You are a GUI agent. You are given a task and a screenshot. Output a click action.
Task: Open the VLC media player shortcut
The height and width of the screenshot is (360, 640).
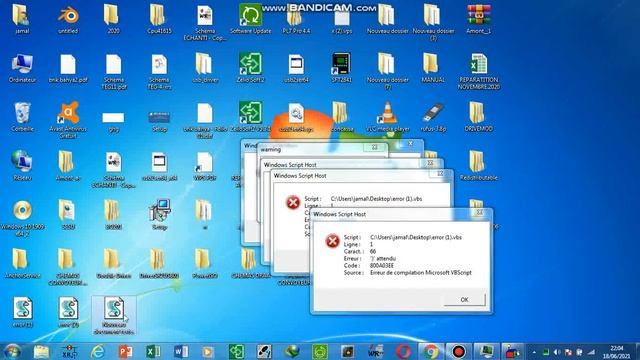[387, 117]
